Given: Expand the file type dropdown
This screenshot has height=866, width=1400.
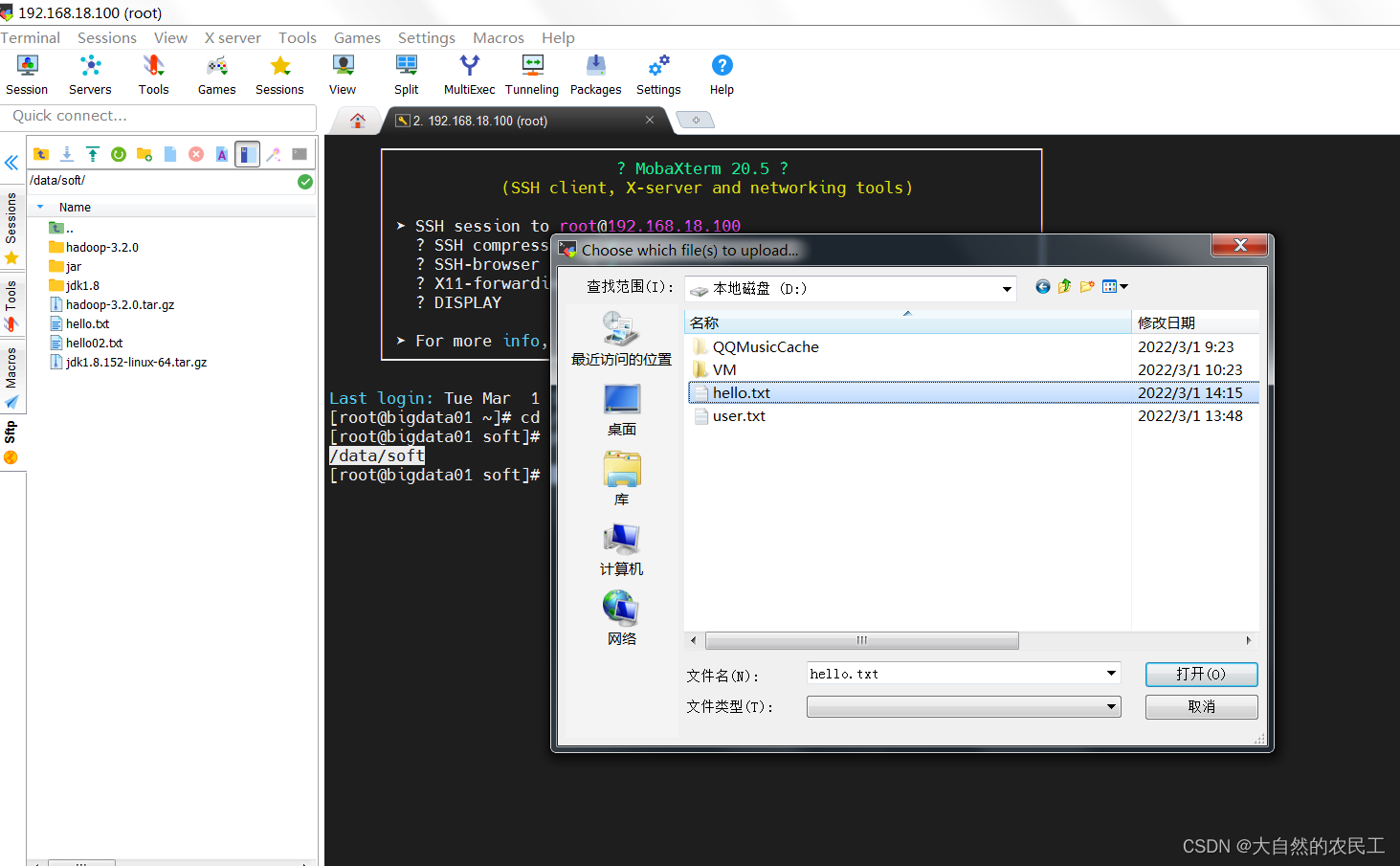Looking at the screenshot, I should 1111,706.
